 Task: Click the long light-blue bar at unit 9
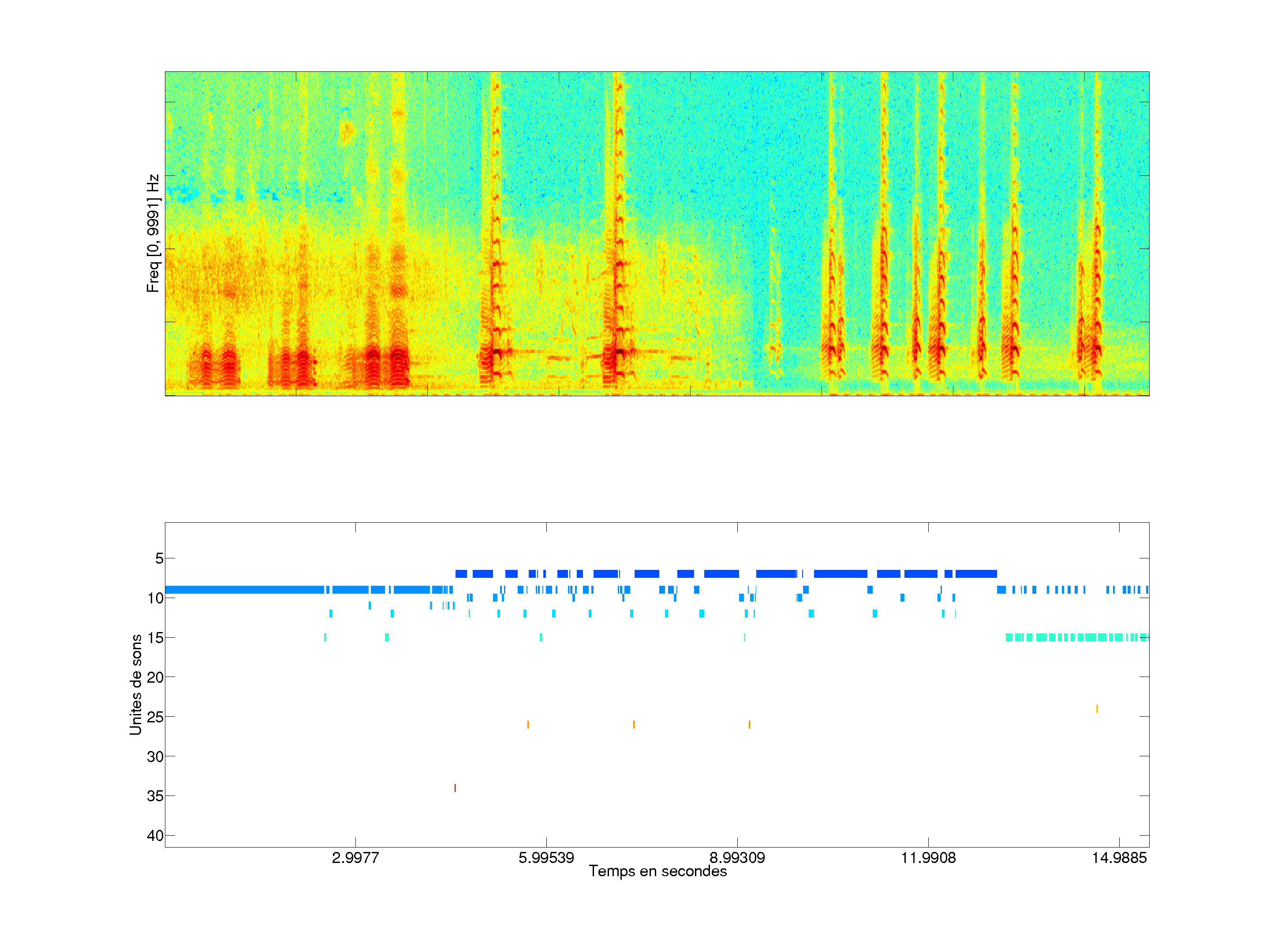coord(244,589)
